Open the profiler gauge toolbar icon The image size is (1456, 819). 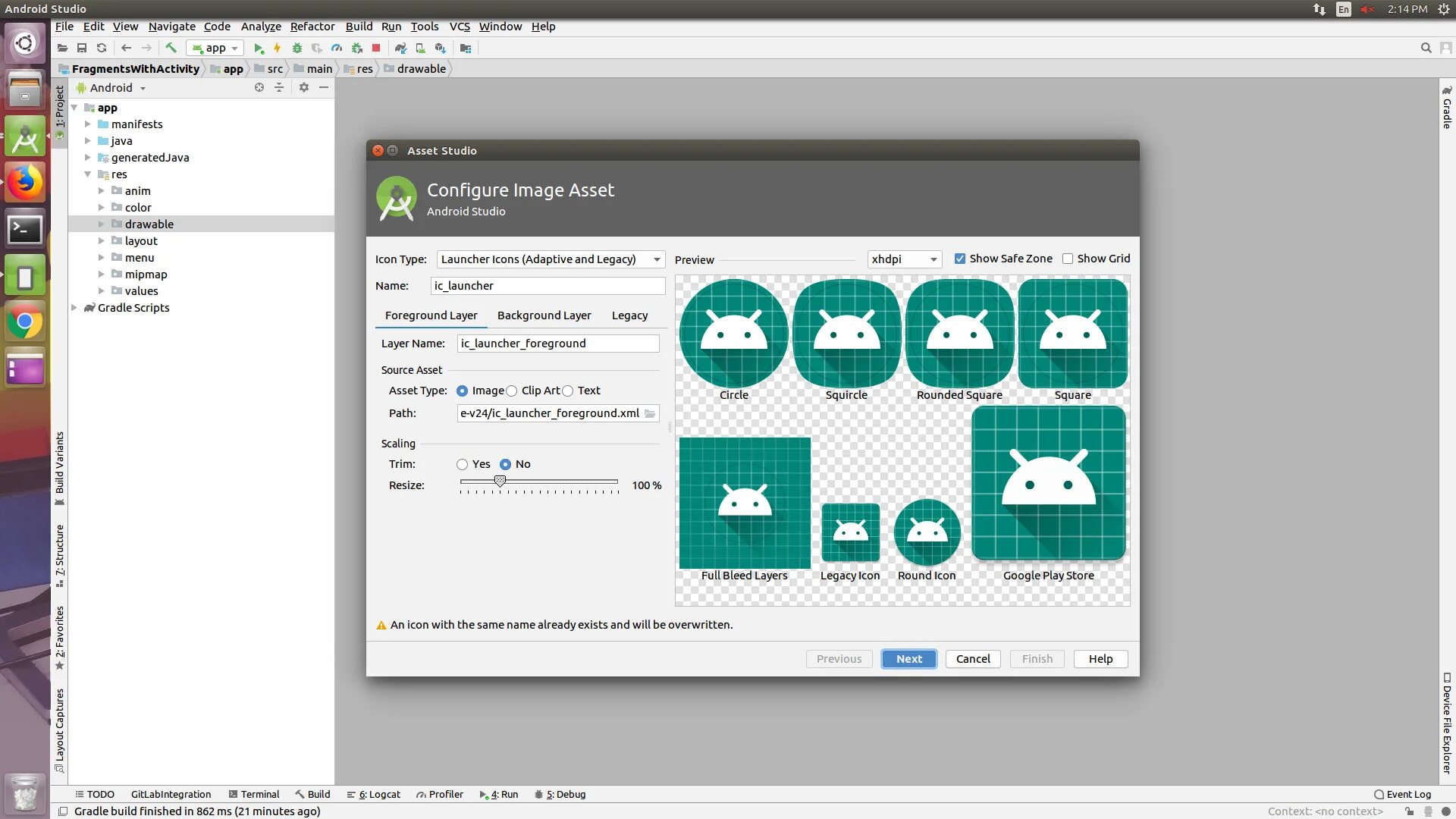(x=337, y=48)
